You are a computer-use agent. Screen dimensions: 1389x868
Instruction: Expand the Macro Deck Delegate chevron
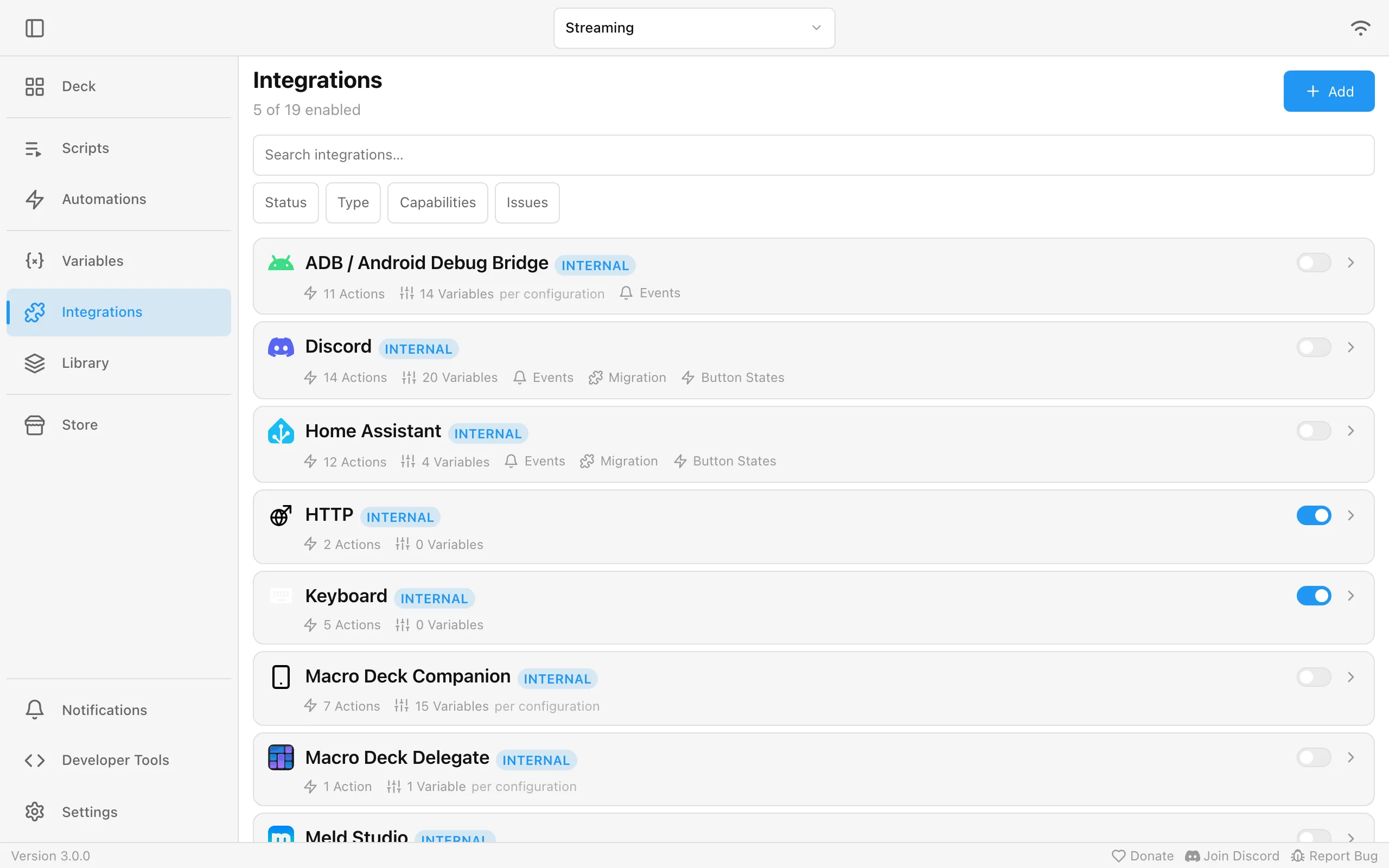1350,758
